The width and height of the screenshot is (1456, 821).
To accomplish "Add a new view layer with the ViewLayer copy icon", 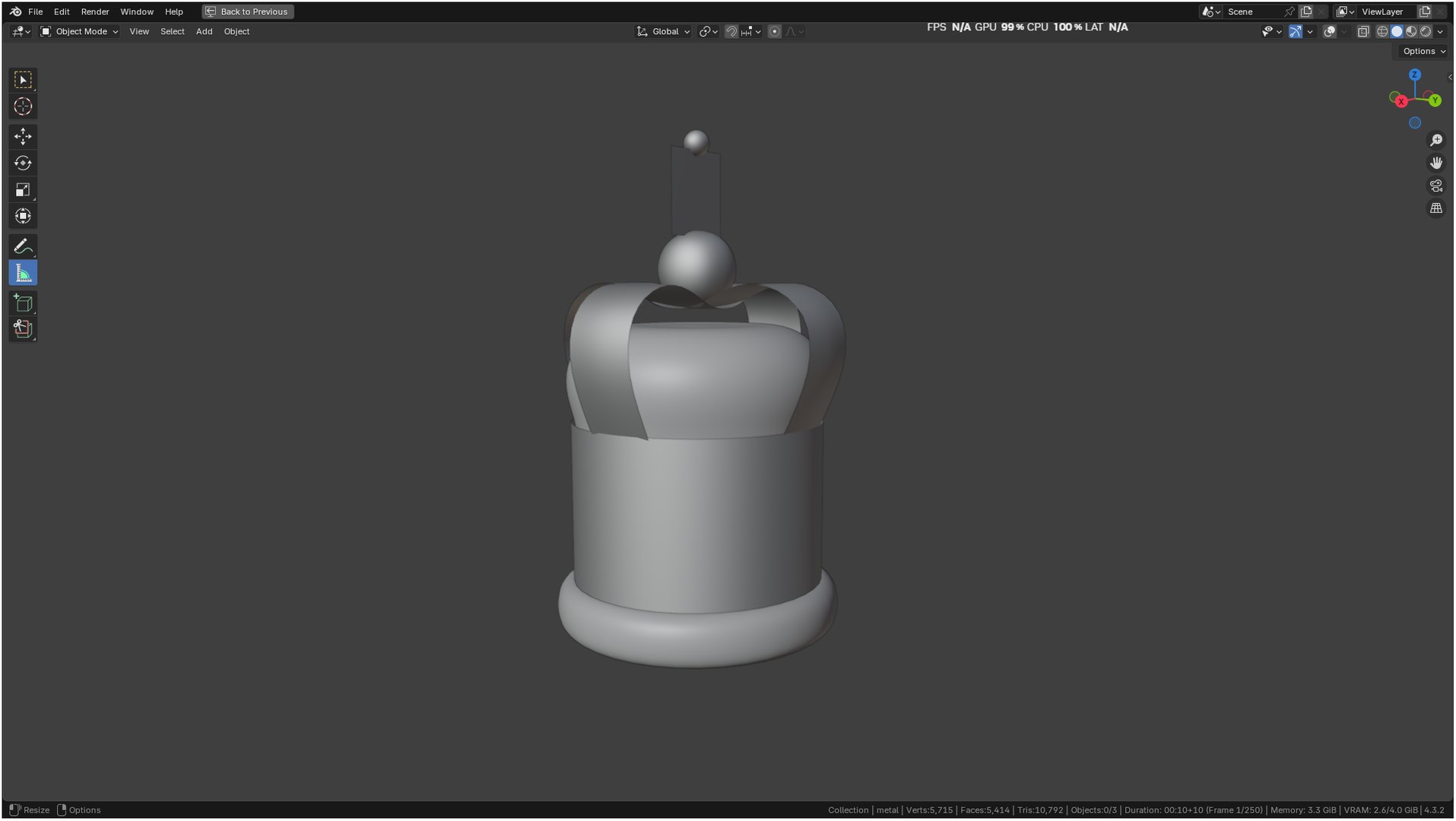I will [1425, 11].
